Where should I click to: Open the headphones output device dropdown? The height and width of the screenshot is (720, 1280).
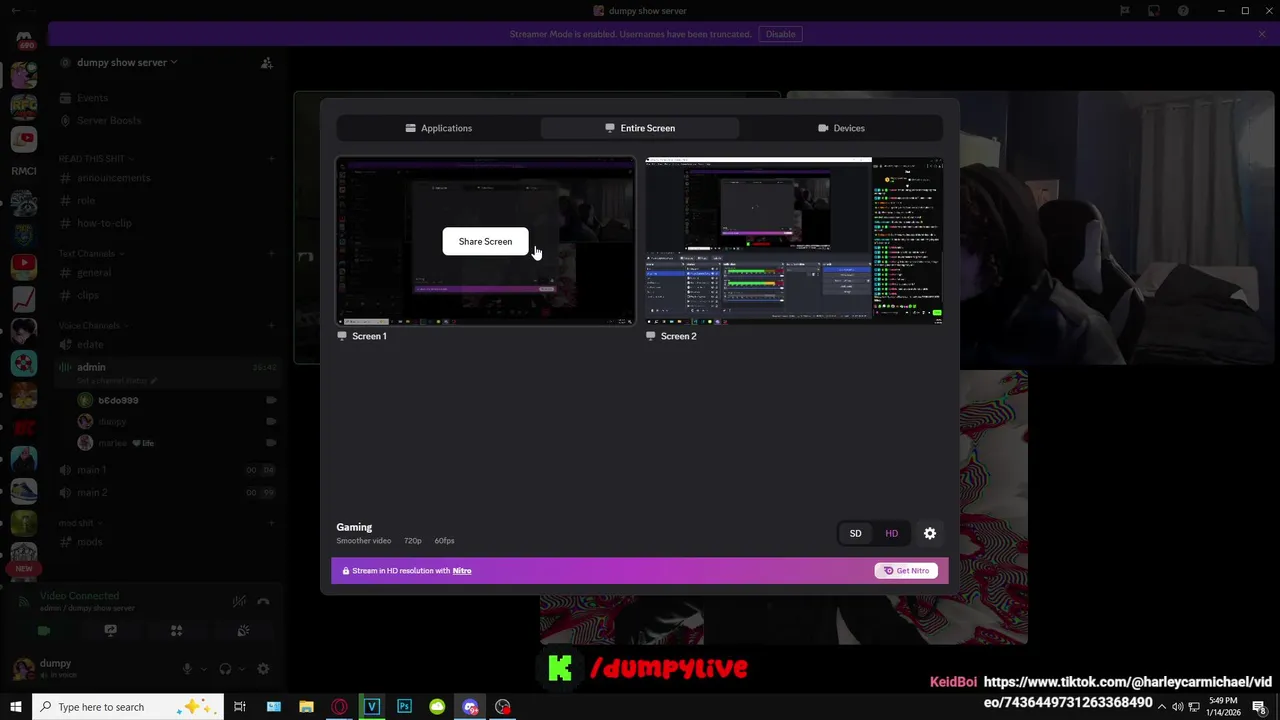[242, 669]
